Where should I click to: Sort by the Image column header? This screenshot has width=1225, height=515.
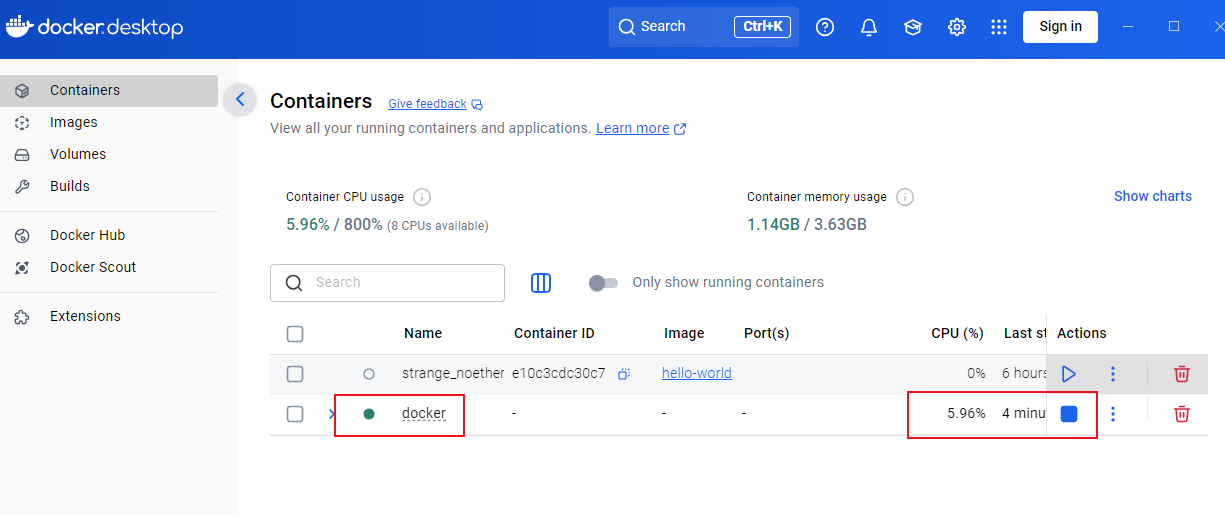coord(684,333)
